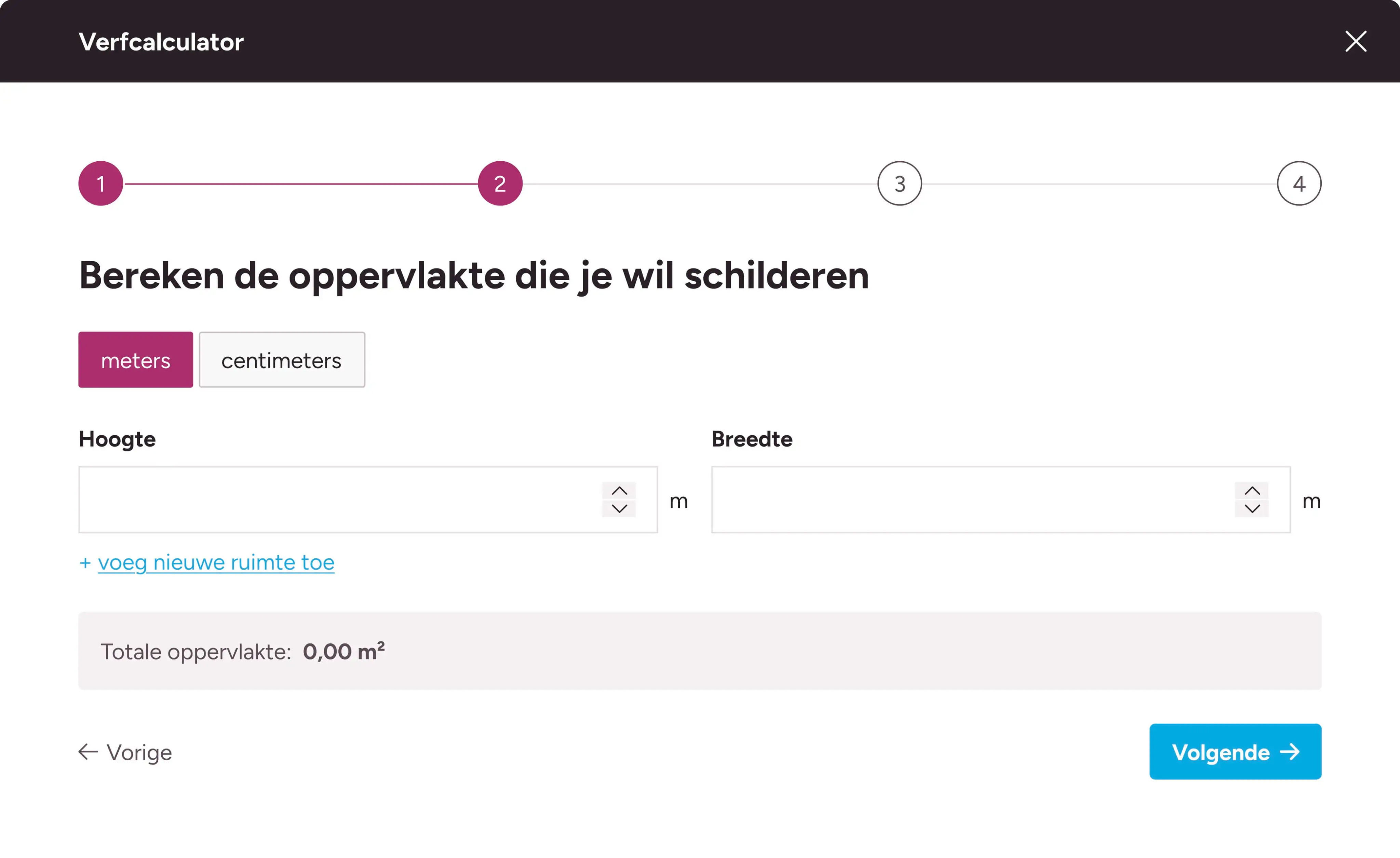Click the arrow icon in Volgende button

point(1290,752)
